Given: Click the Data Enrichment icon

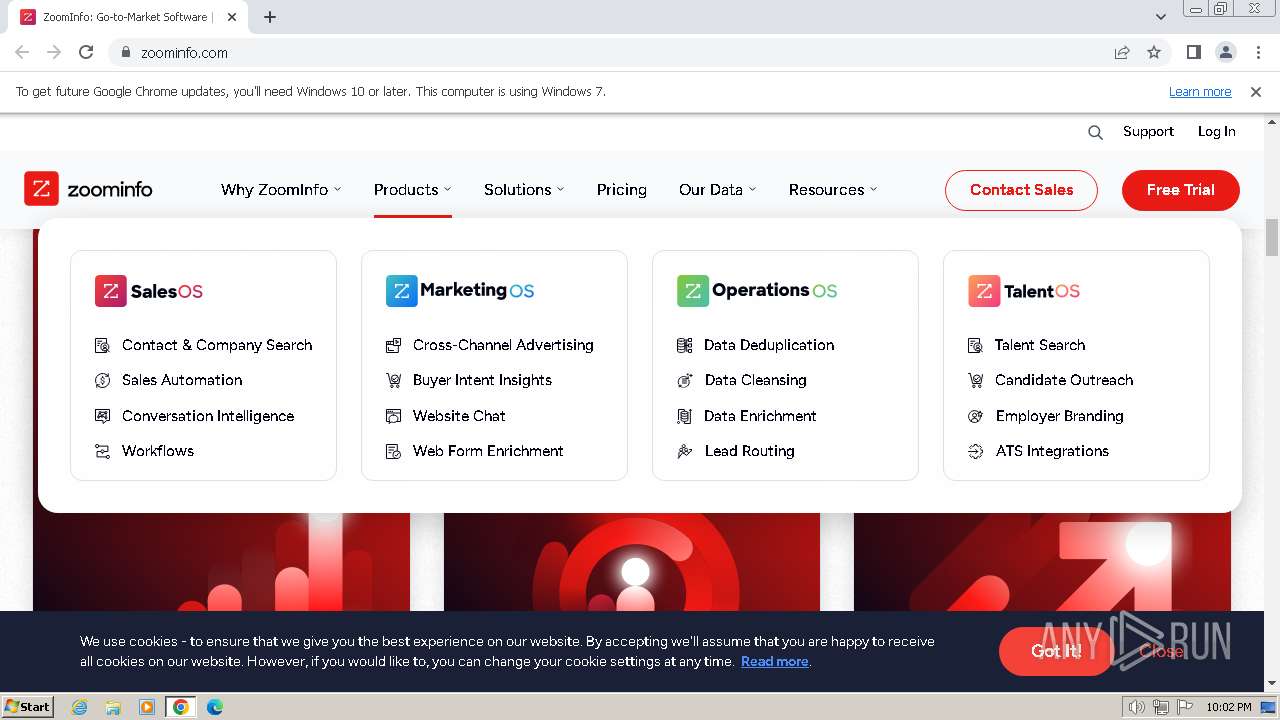Looking at the screenshot, I should [x=684, y=416].
